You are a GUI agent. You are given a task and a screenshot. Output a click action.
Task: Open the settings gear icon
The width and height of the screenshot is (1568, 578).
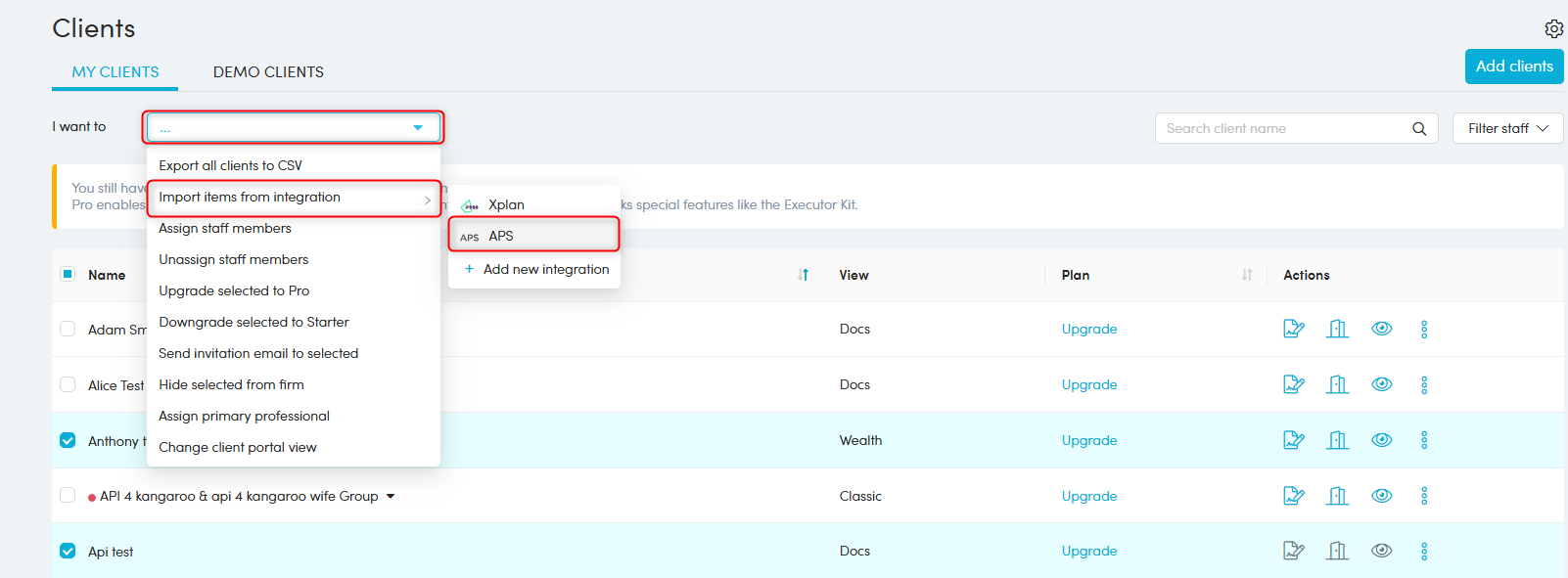(1553, 28)
